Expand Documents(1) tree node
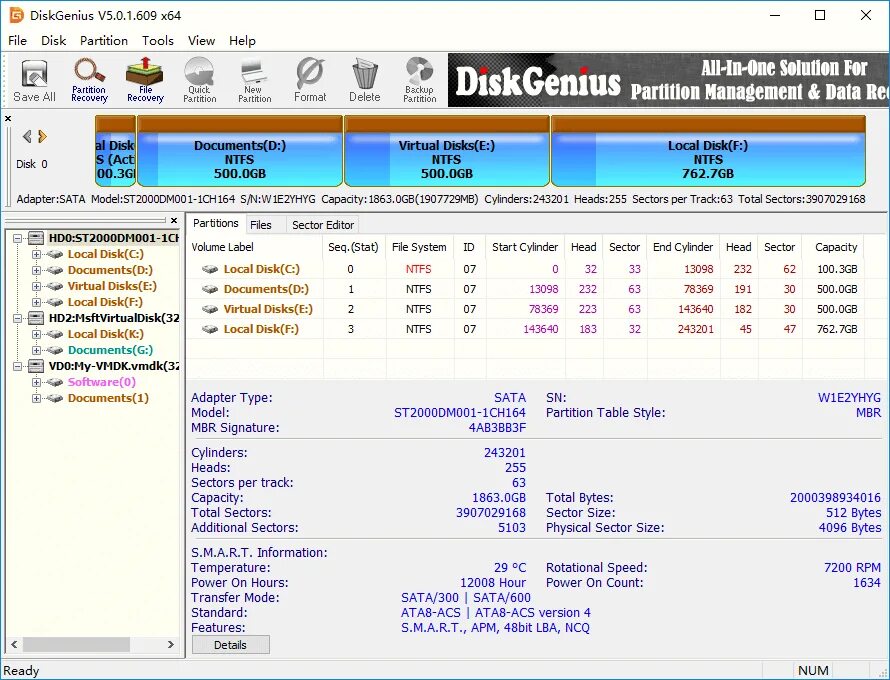The width and height of the screenshot is (890, 680). pos(36,398)
